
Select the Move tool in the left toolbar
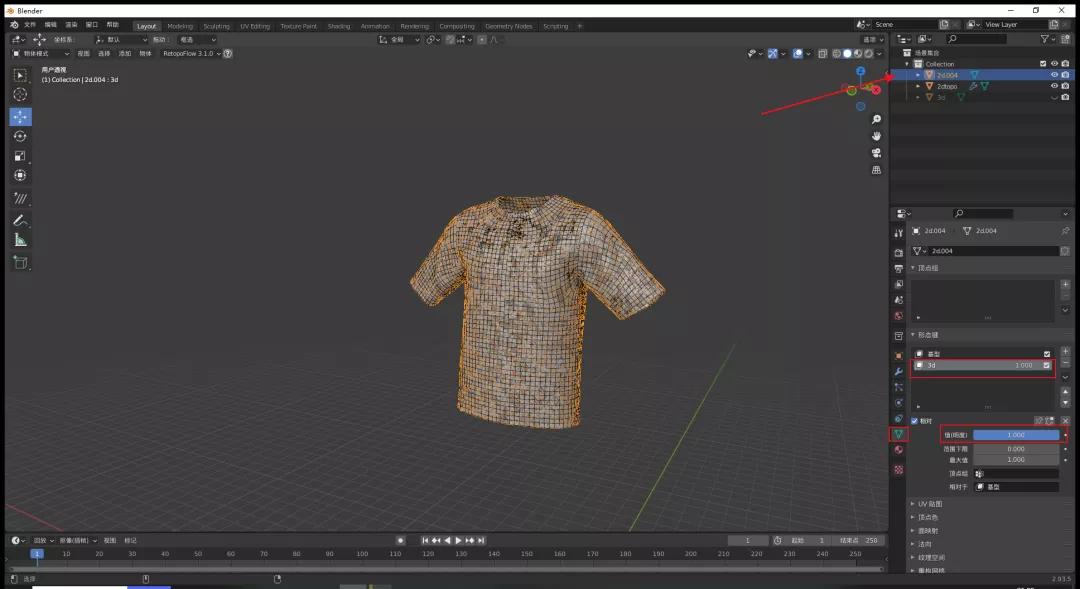20,117
